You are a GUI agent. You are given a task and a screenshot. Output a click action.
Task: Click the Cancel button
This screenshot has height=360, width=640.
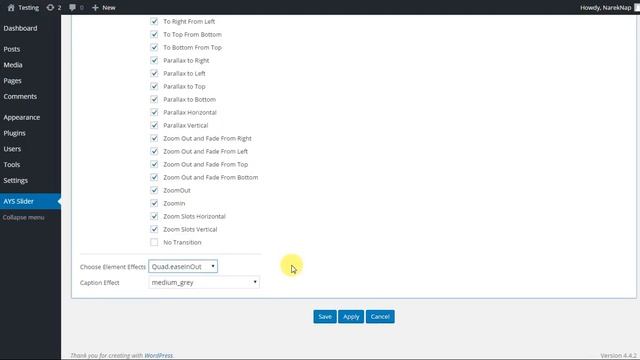[x=380, y=317]
